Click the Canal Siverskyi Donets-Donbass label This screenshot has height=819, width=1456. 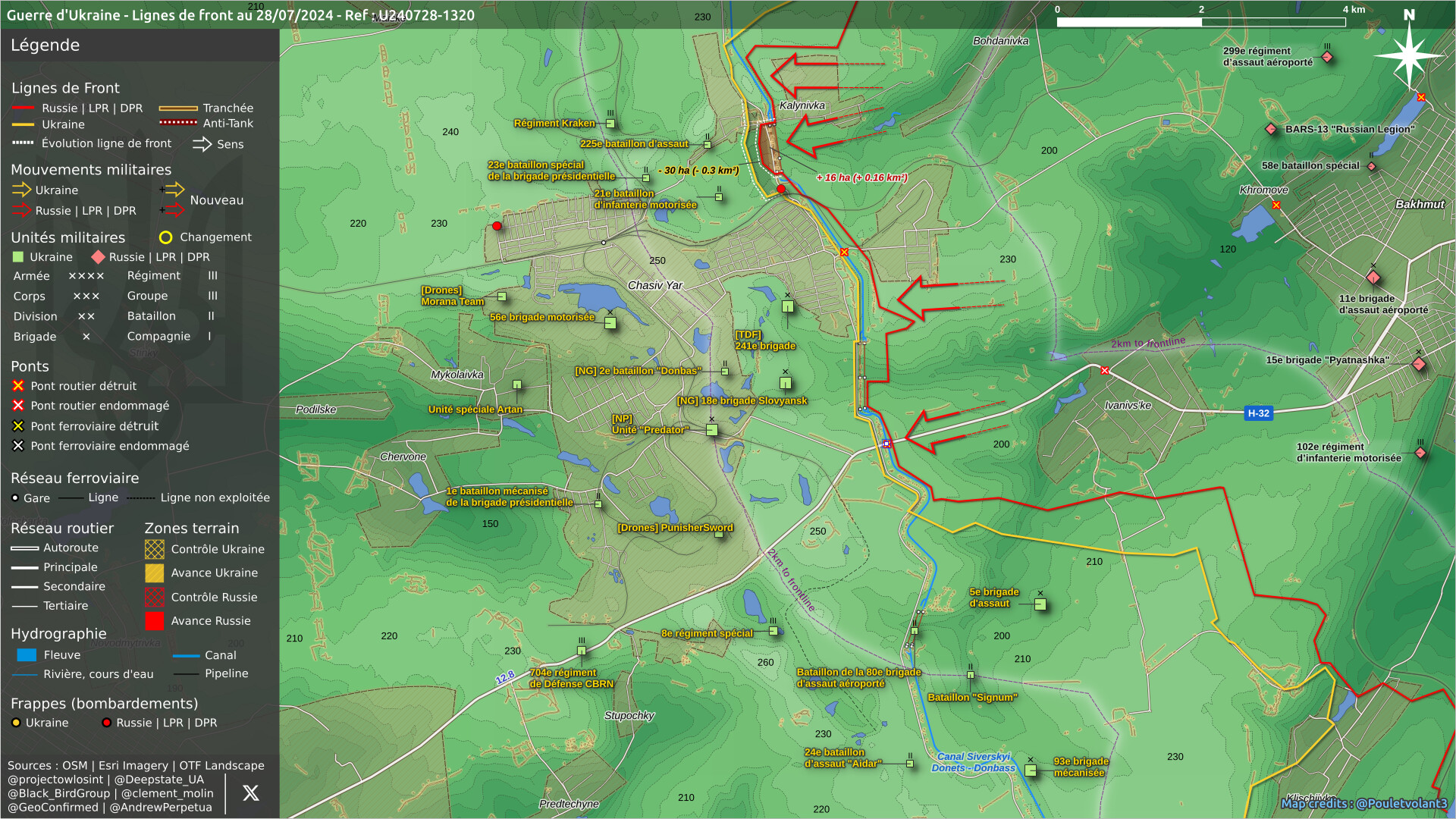pos(973,762)
